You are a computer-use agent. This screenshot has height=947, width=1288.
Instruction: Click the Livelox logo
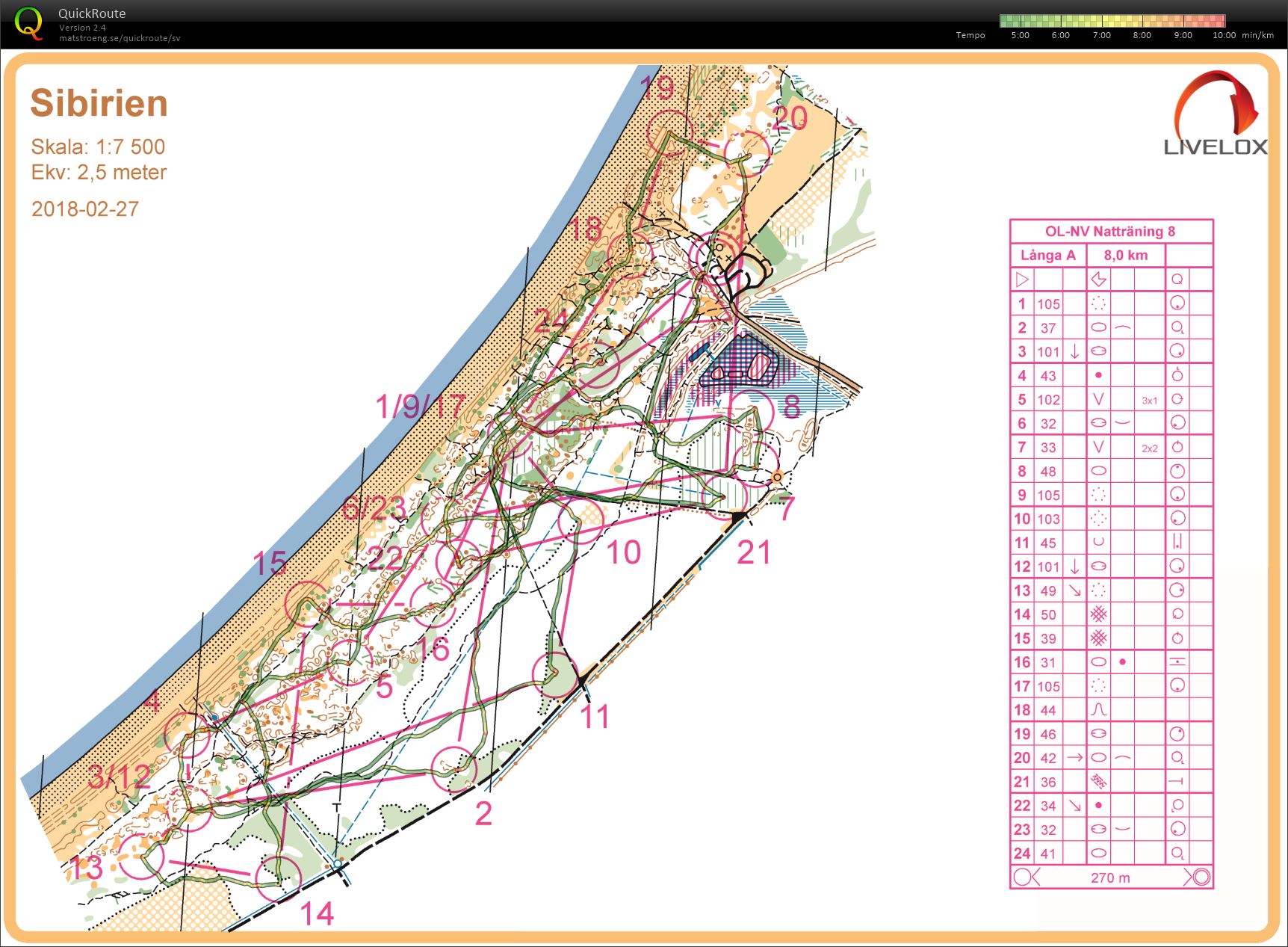tap(1216, 114)
